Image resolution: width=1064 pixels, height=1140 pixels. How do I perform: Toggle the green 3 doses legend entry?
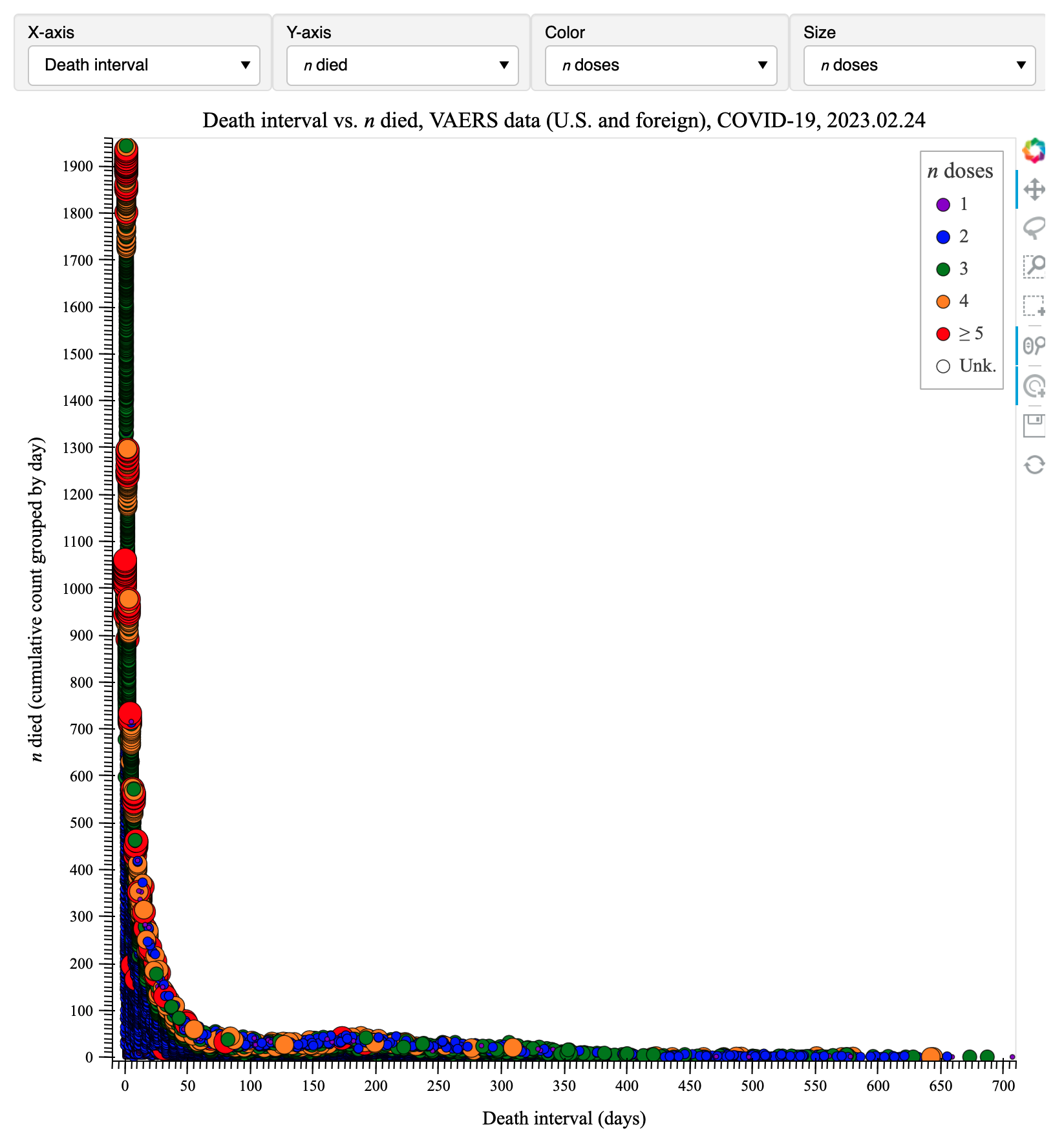point(952,269)
